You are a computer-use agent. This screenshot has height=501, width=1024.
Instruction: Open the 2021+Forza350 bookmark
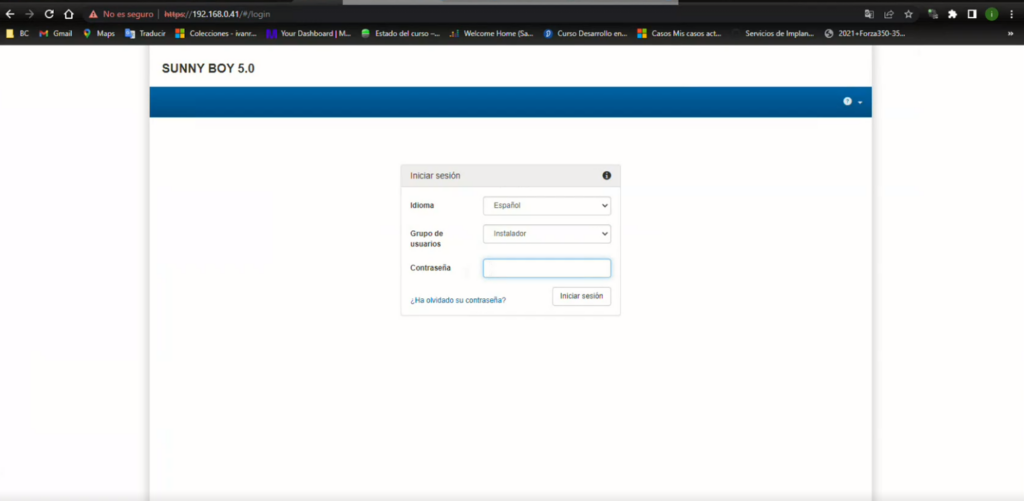click(x=865, y=33)
